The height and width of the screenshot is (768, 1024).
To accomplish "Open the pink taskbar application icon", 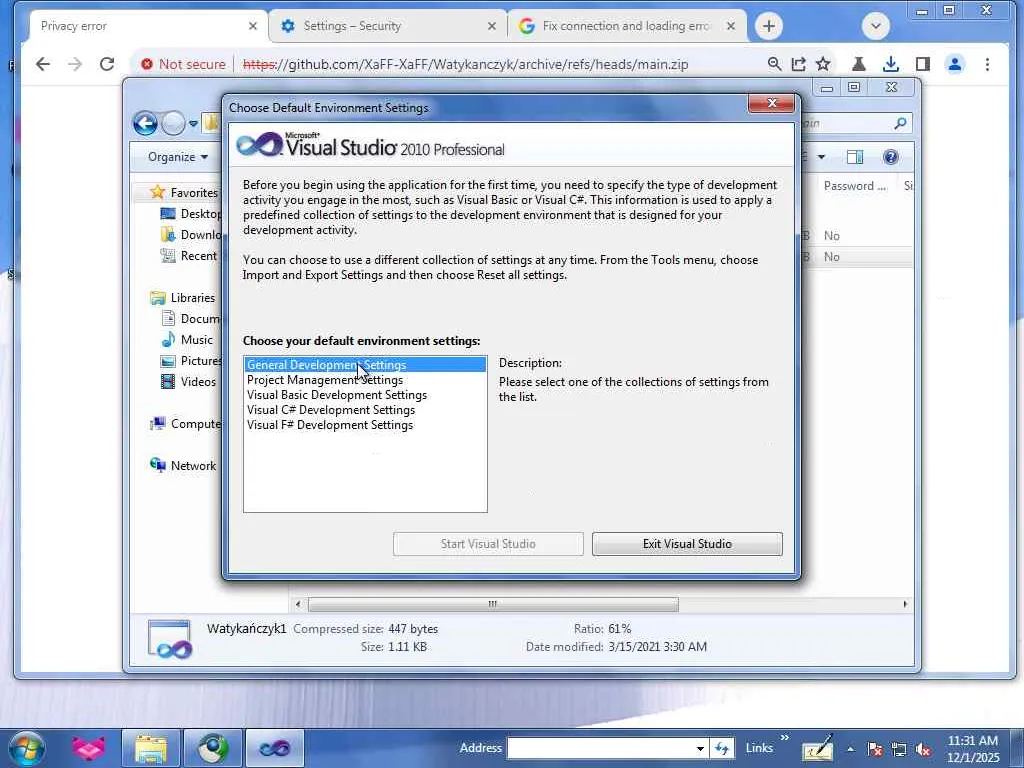I will (x=88, y=748).
